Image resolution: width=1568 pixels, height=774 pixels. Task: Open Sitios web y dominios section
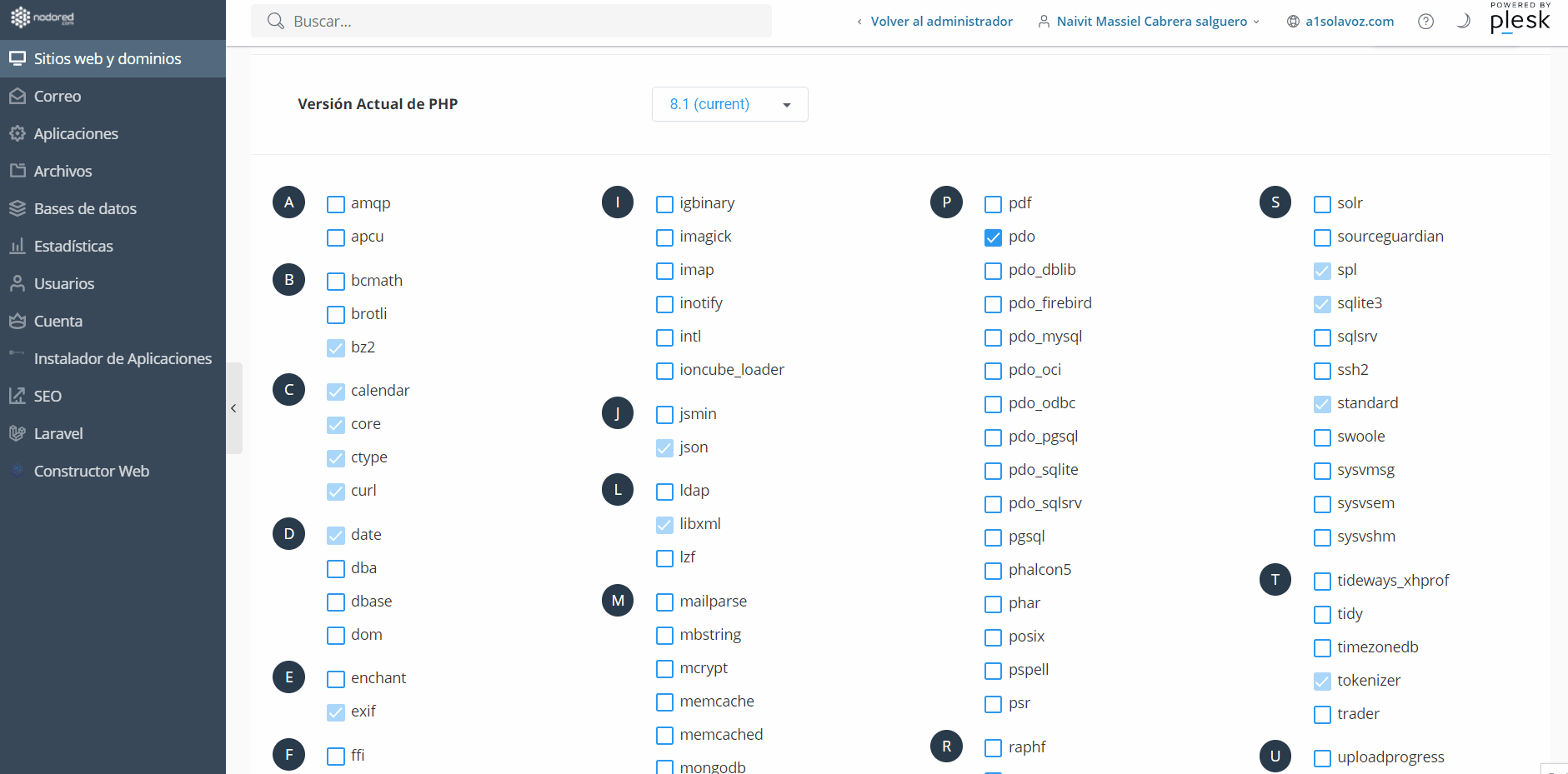(108, 59)
